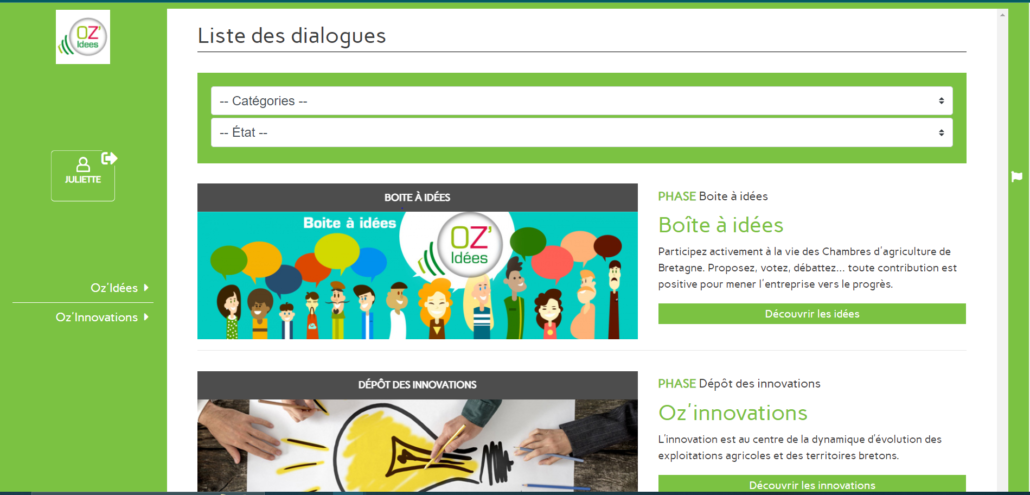Click the Découvrir les innovations button

[x=812, y=484]
